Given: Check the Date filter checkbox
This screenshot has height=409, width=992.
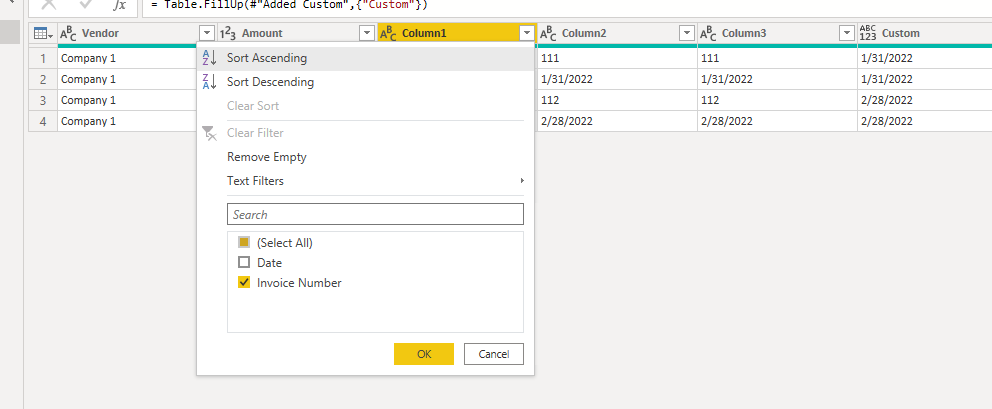Looking at the screenshot, I should tap(244, 263).
